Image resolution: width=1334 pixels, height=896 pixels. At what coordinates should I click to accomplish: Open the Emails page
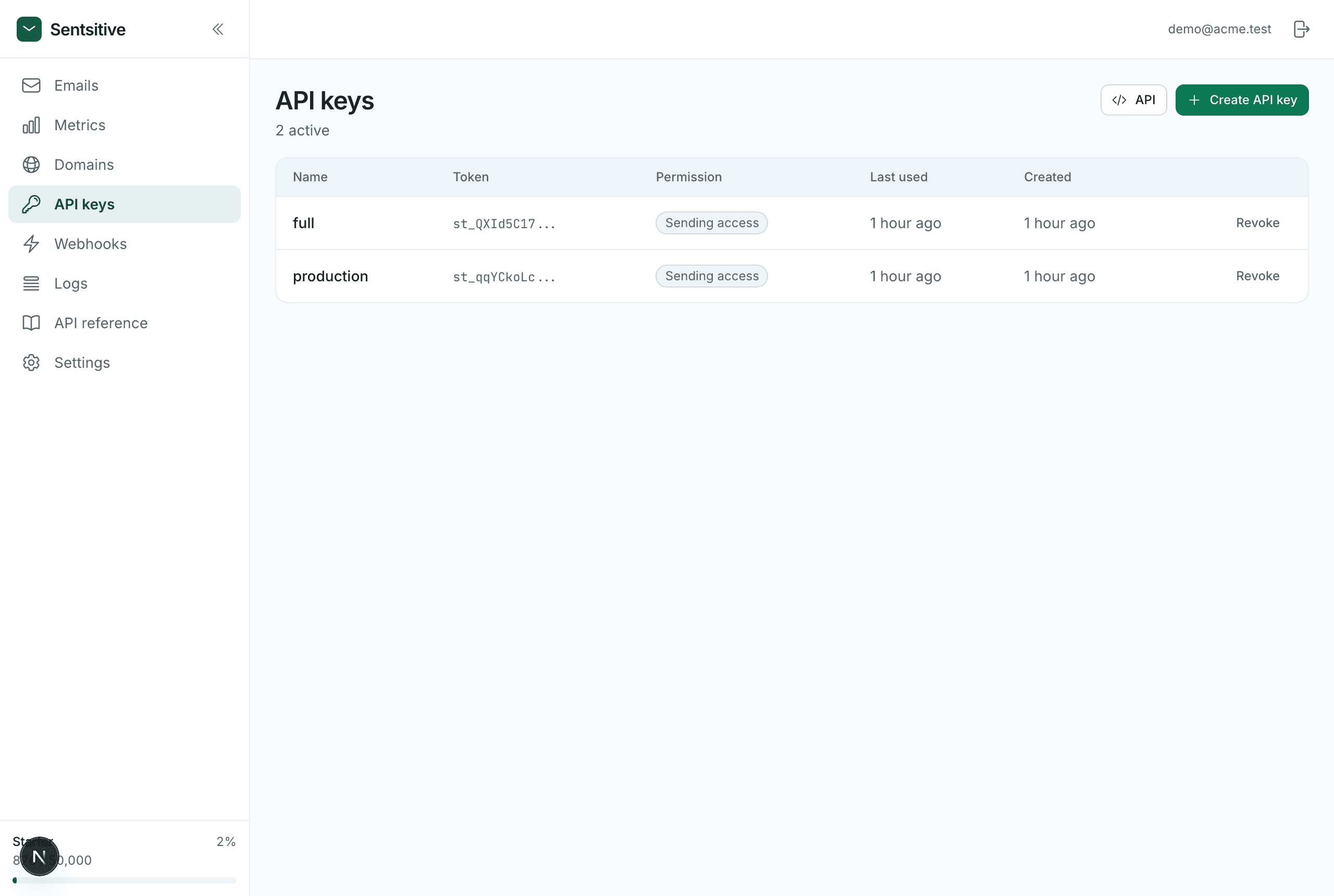(125, 86)
